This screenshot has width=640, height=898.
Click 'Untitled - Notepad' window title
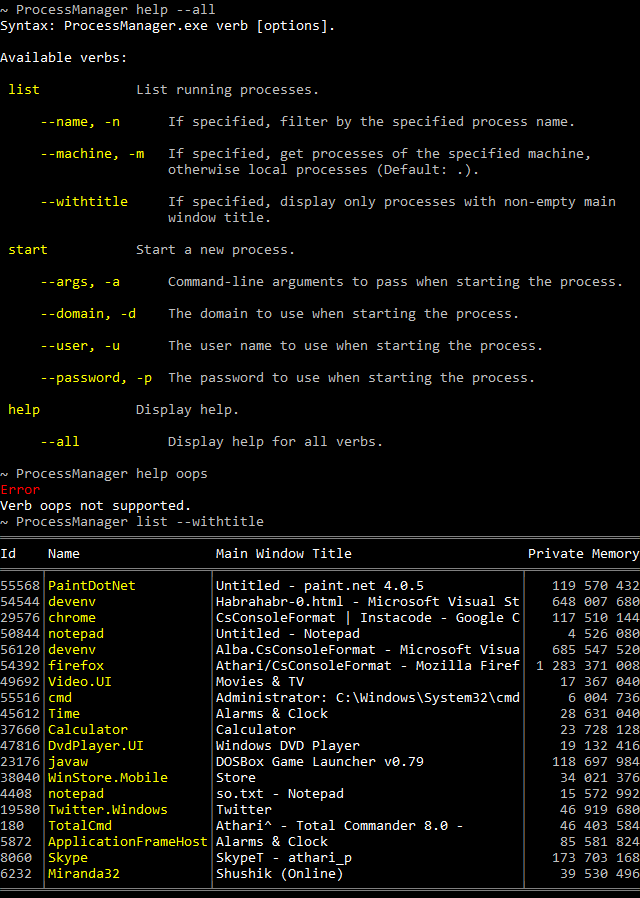[x=287, y=634]
